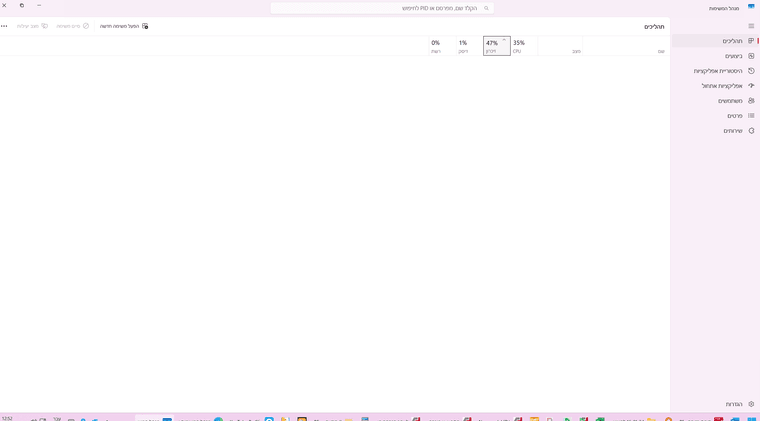
Task: Select the Processes (תהליכים) sidebar item
Action: click(x=715, y=41)
